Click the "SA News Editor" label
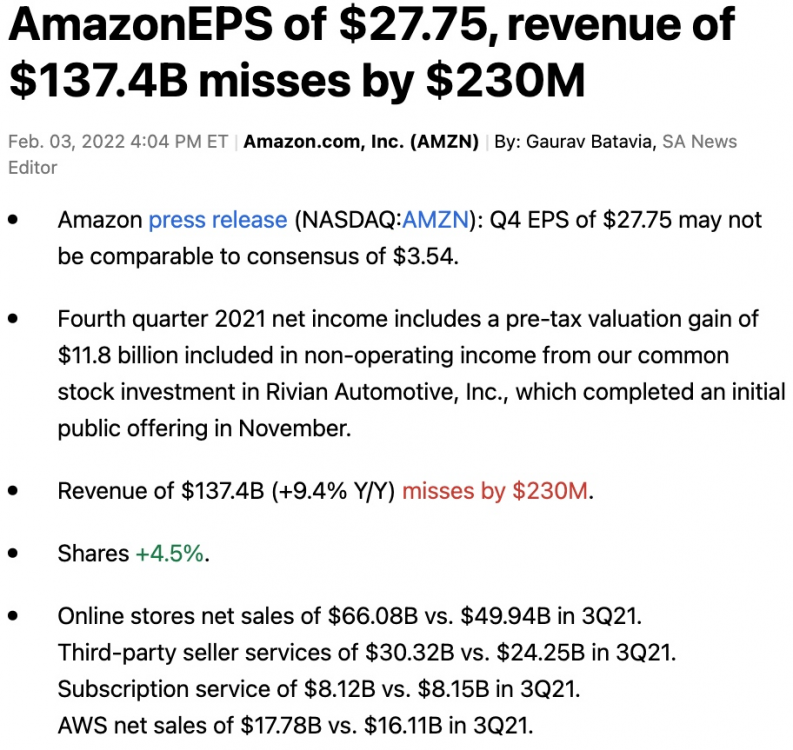Viewport: 793px width, 750px height. click(x=699, y=141)
